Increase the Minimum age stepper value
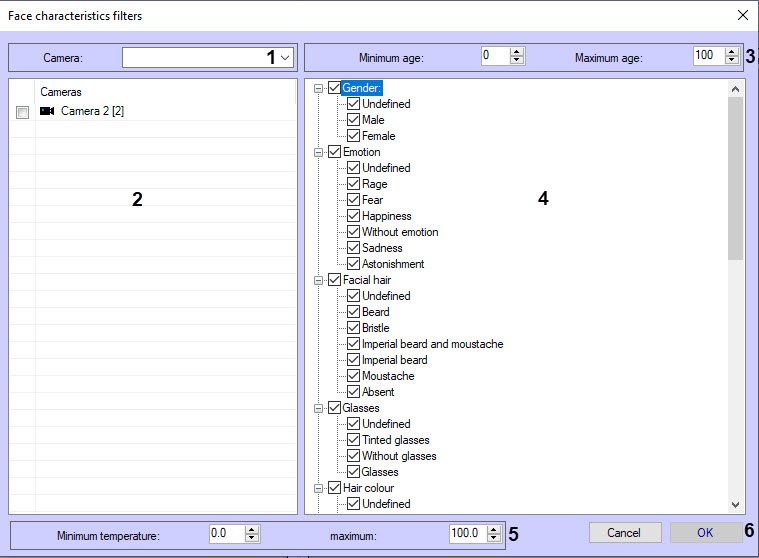The image size is (759, 558). tap(517, 52)
